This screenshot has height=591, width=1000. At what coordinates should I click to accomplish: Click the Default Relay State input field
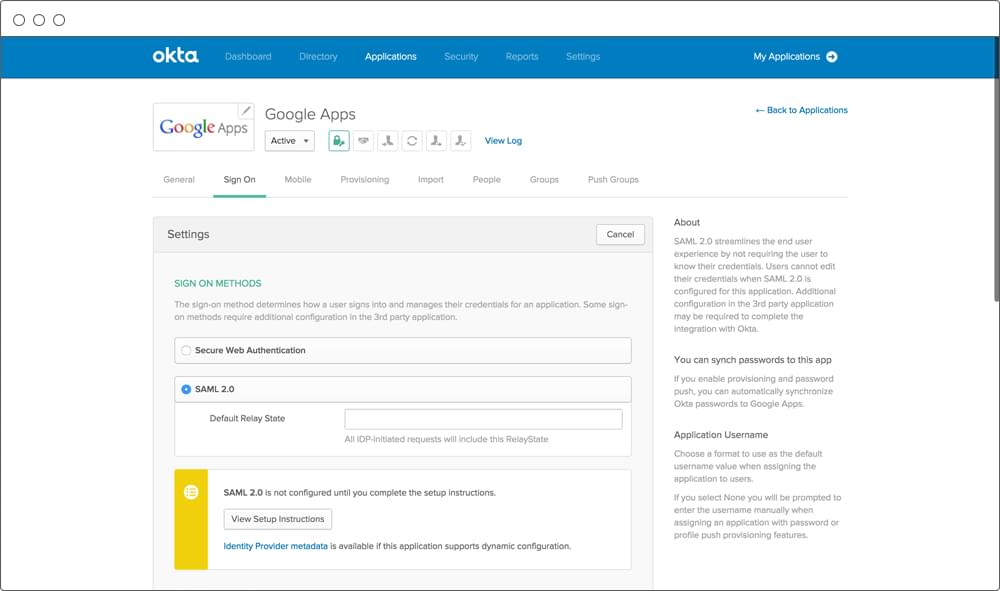[483, 419]
